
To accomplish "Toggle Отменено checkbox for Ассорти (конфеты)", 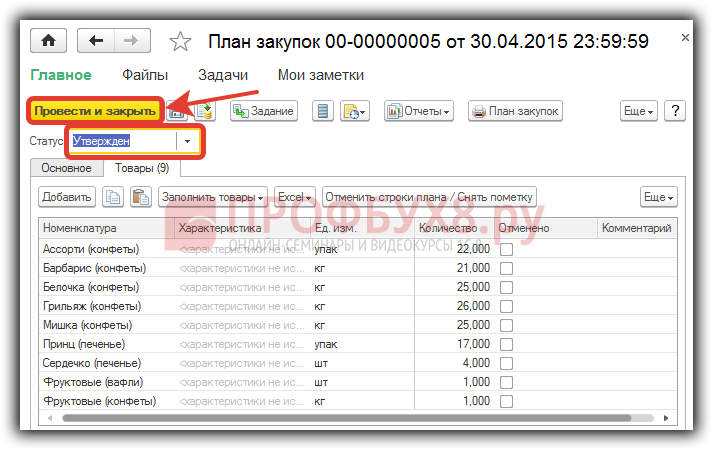I will [506, 249].
